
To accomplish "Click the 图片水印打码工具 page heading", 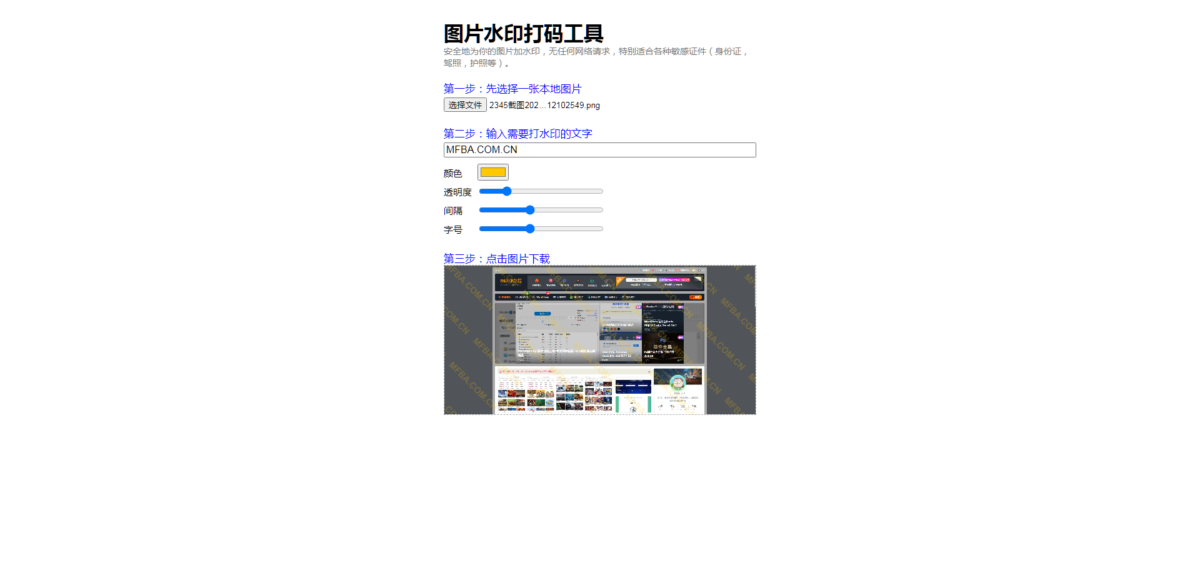I will pyautogui.click(x=523, y=34).
